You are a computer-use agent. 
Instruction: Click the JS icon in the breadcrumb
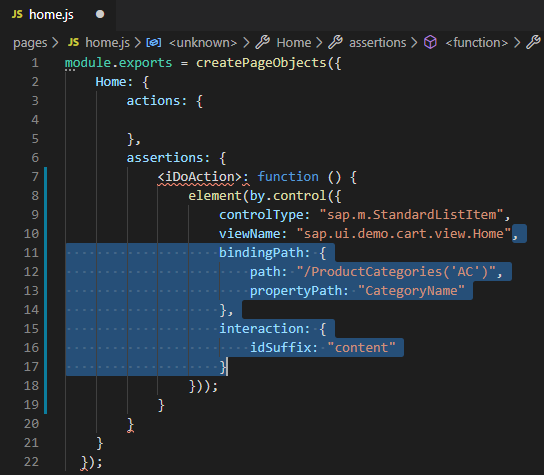pos(74,42)
